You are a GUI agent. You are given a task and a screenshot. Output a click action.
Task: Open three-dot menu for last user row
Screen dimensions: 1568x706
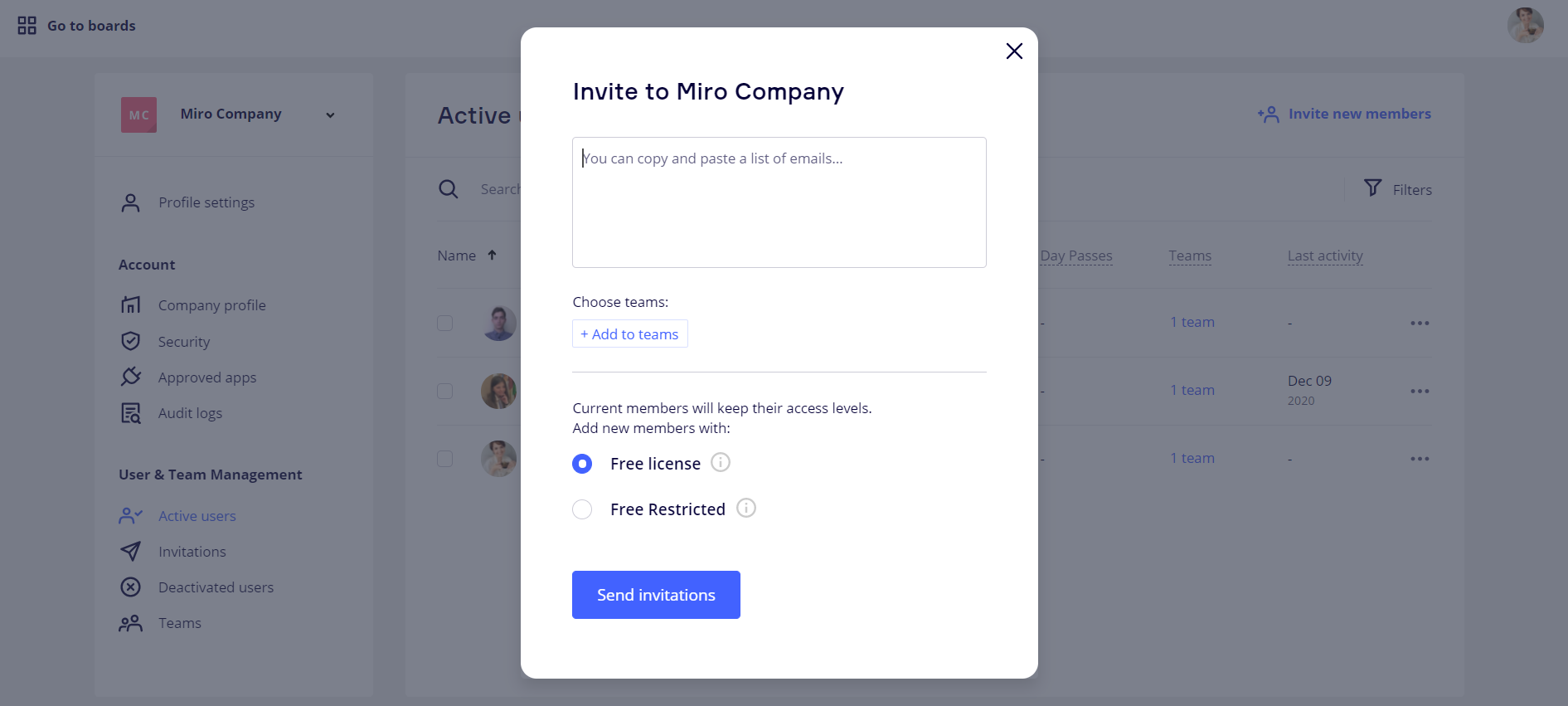[1420, 459]
